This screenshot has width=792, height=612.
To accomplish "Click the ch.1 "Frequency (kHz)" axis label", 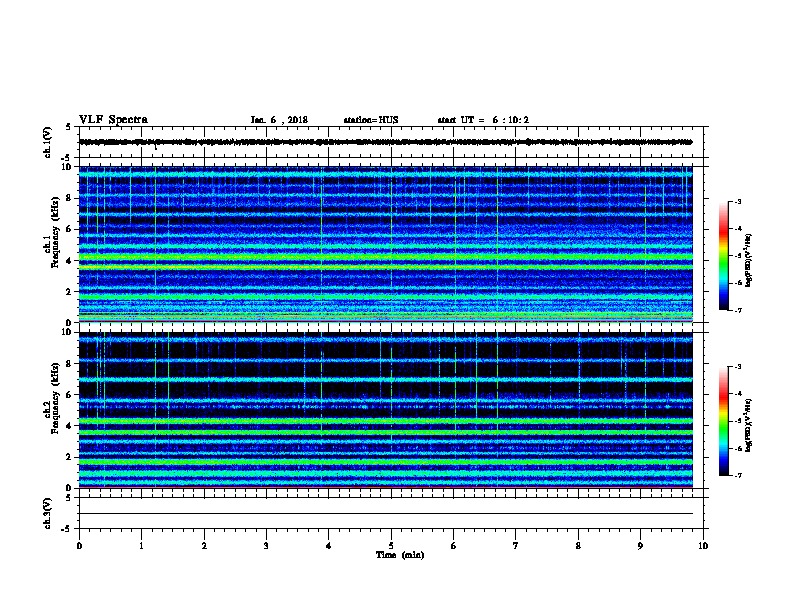I will (55, 232).
